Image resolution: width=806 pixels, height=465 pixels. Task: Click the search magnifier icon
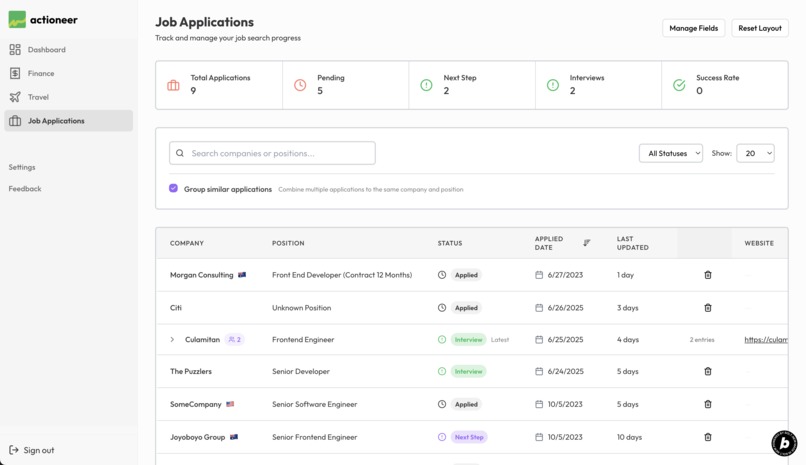pos(180,153)
